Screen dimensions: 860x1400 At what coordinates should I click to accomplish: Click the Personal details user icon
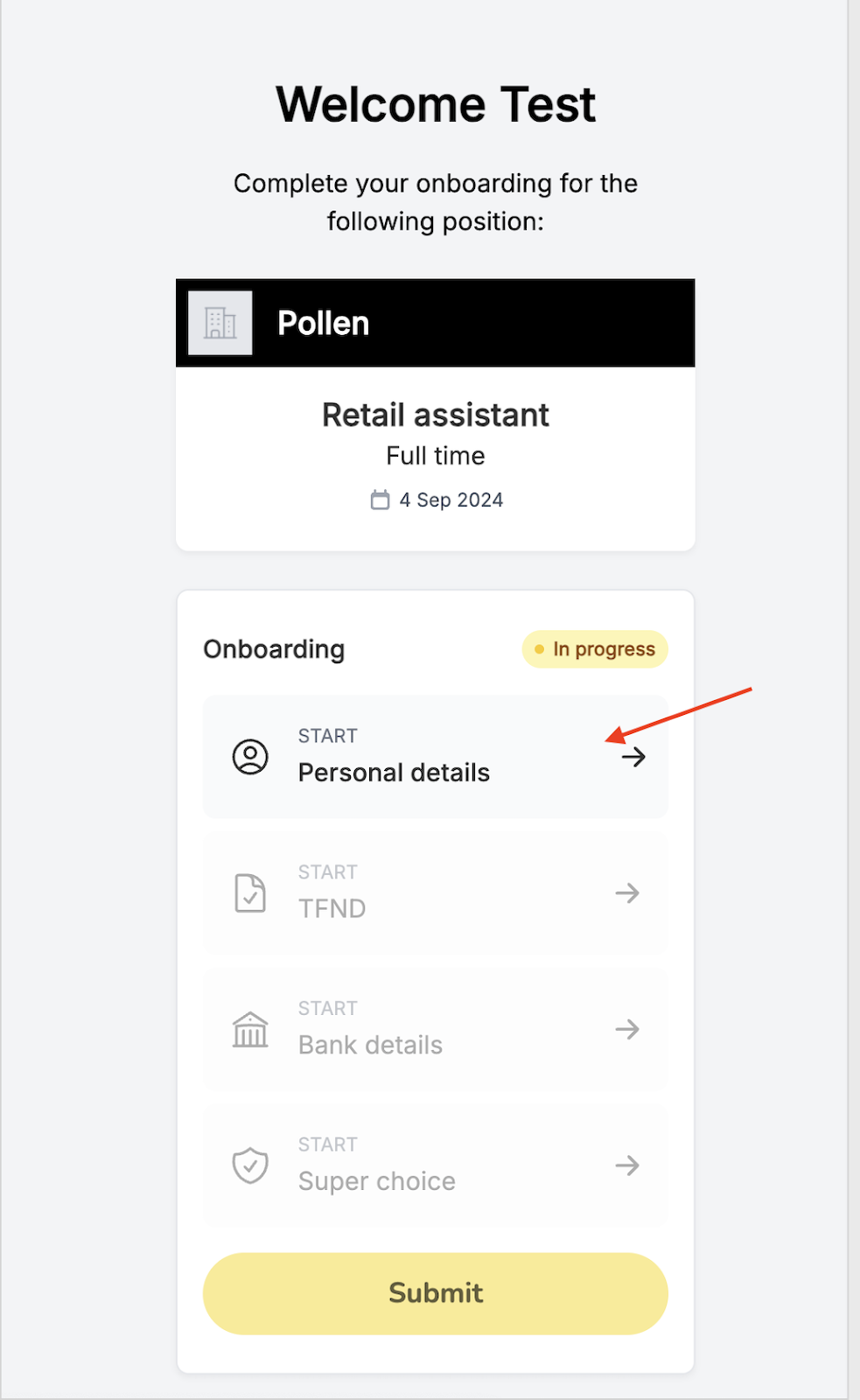[250, 757]
